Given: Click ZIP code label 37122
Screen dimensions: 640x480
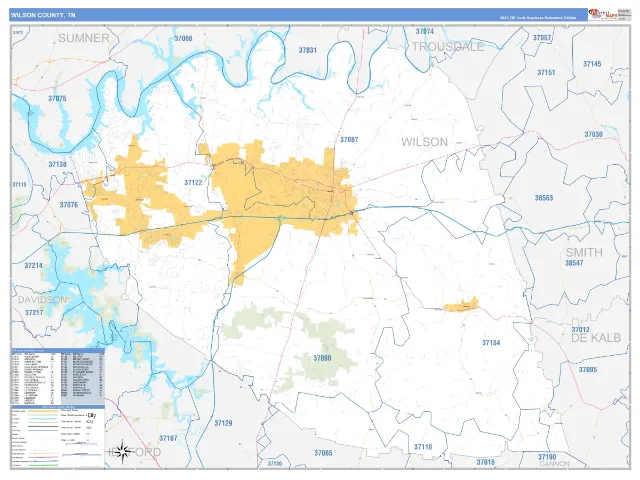Looking at the screenshot, I should pyautogui.click(x=193, y=183).
